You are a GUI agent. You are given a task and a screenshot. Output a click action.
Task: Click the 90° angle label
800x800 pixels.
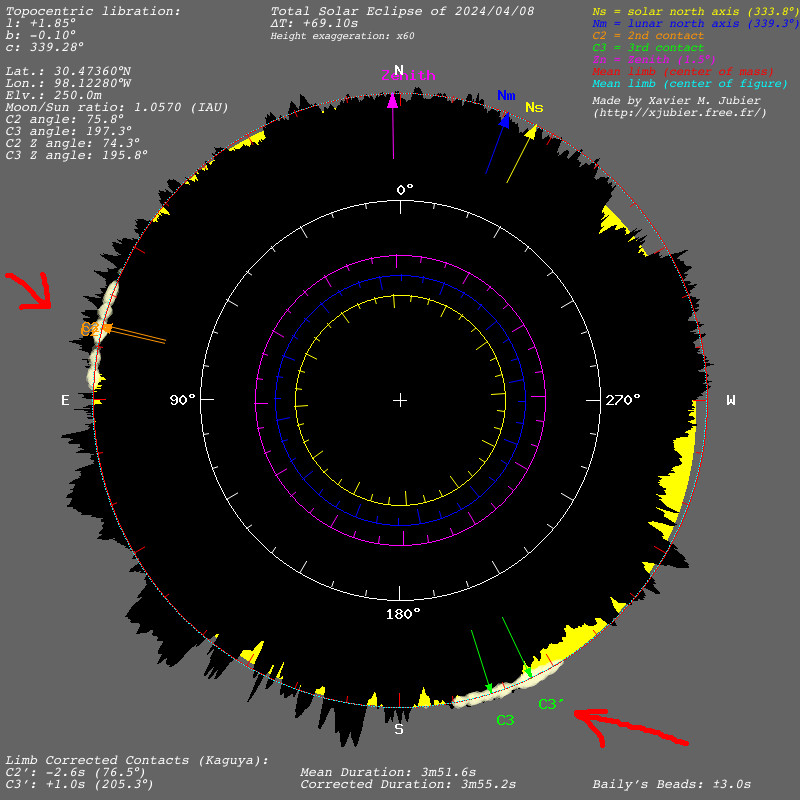coord(182,400)
